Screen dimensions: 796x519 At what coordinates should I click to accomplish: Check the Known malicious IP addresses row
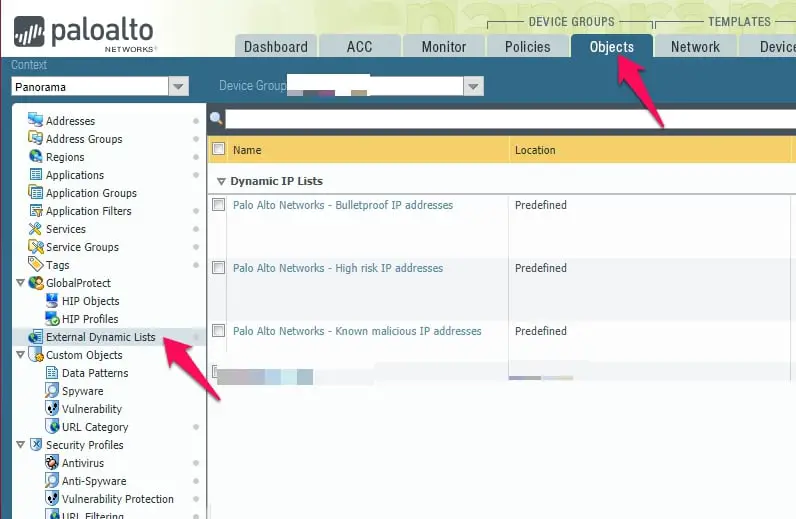pyautogui.click(x=218, y=331)
